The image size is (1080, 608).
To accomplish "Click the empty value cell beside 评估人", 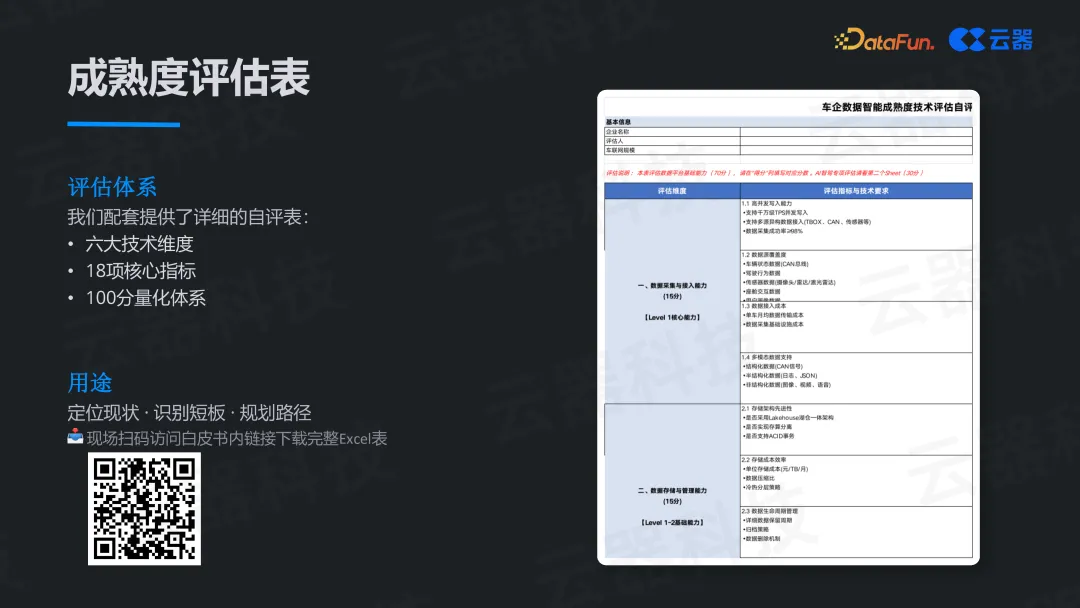I will [x=856, y=140].
